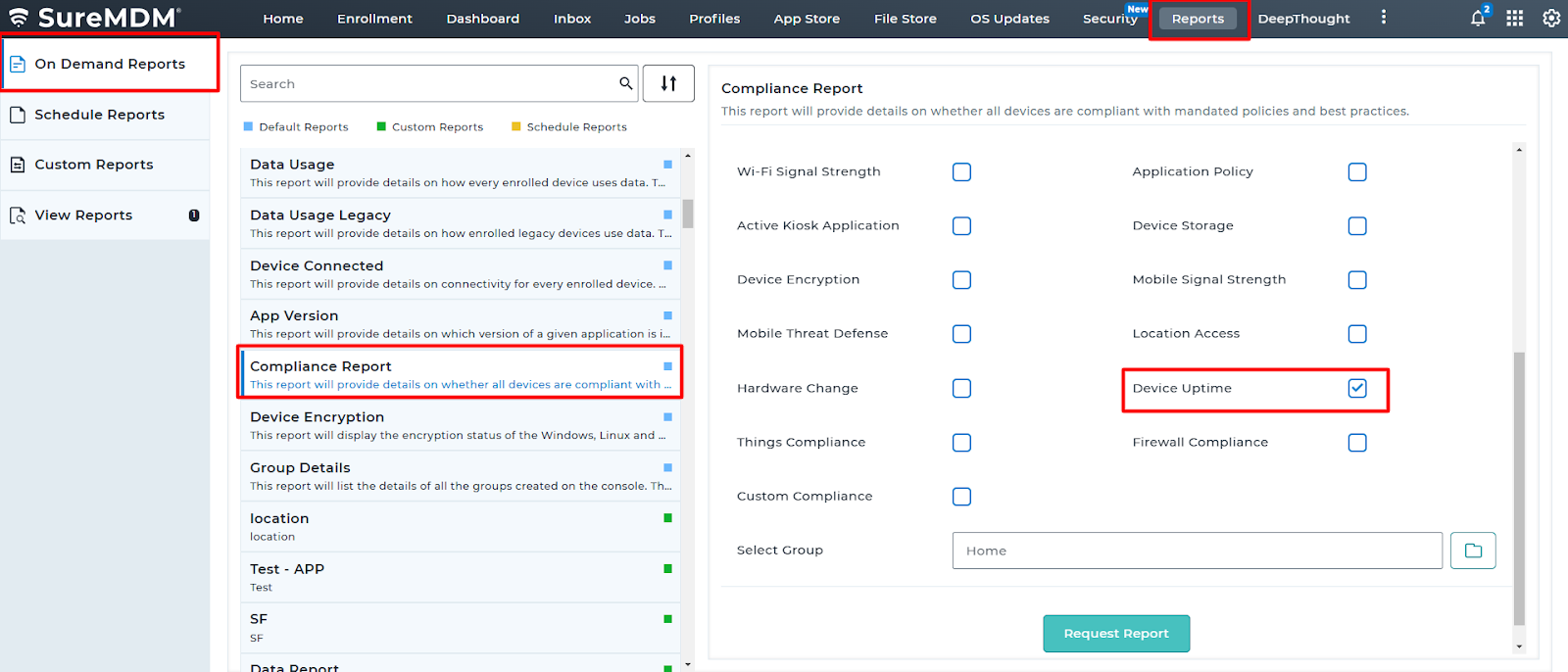Select the Device Encryption report entry
Screen dimensions: 1568x672
[461, 425]
